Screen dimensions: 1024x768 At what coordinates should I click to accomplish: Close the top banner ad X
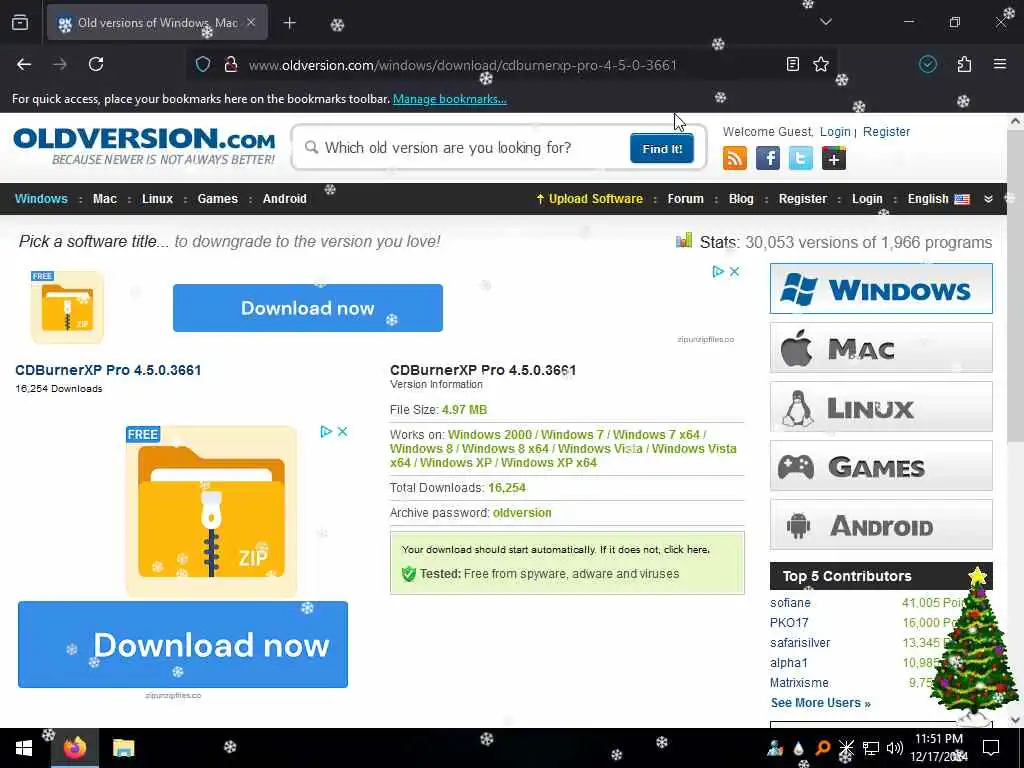[734, 271]
